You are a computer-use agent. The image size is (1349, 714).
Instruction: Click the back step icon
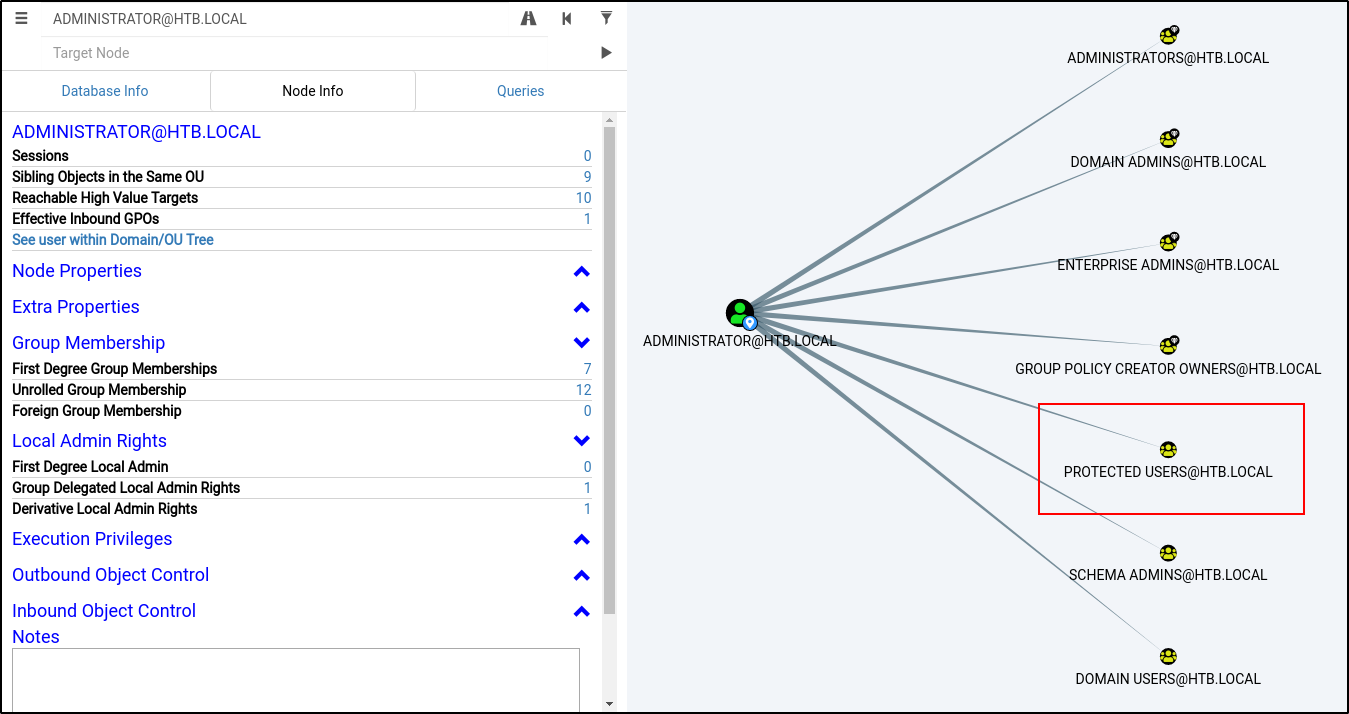pos(567,19)
